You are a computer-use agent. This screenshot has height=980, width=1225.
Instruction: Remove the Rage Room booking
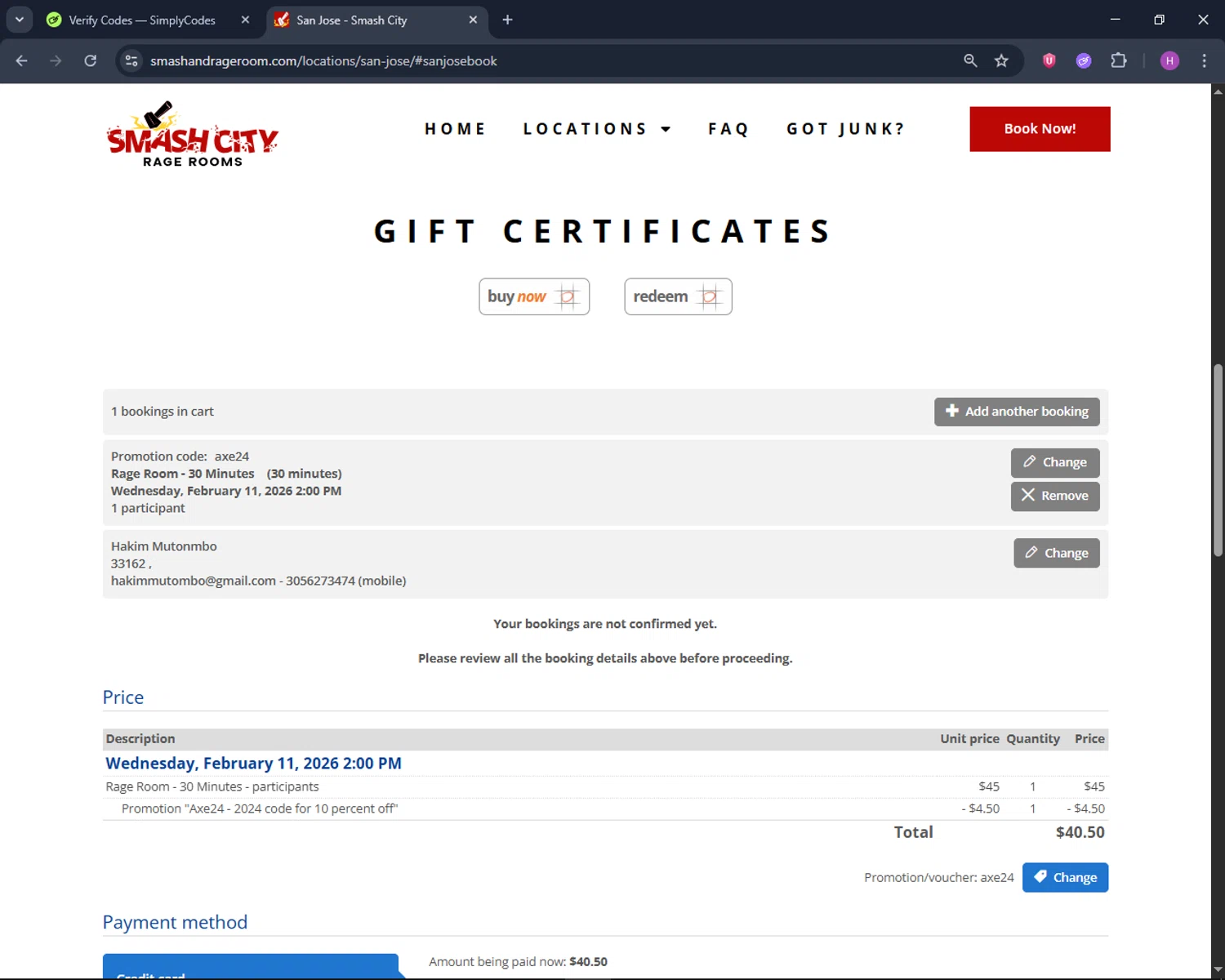click(x=1055, y=496)
